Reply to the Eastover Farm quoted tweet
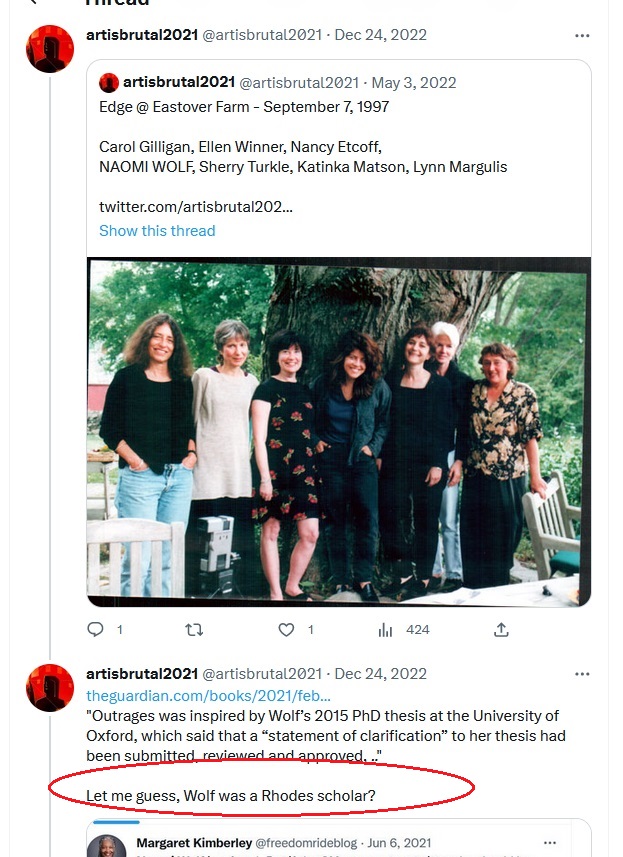 [x=96, y=630]
